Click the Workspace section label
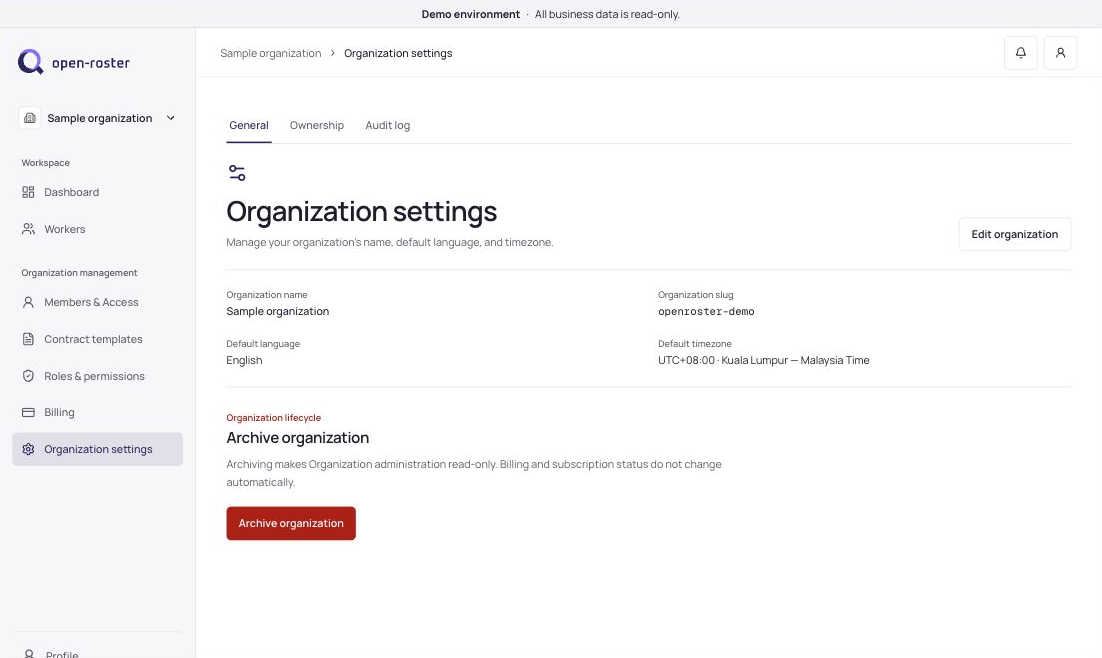This screenshot has width=1102, height=658. (46, 162)
